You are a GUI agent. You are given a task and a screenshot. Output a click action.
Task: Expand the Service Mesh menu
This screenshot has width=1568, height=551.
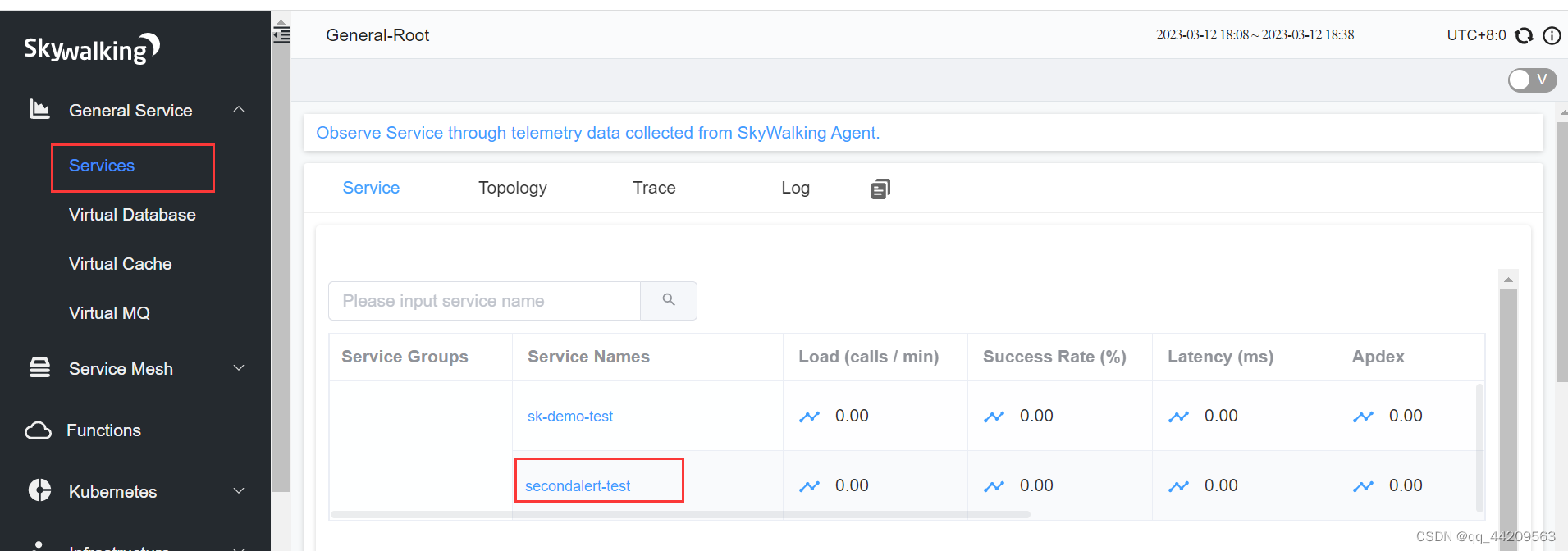tap(239, 368)
